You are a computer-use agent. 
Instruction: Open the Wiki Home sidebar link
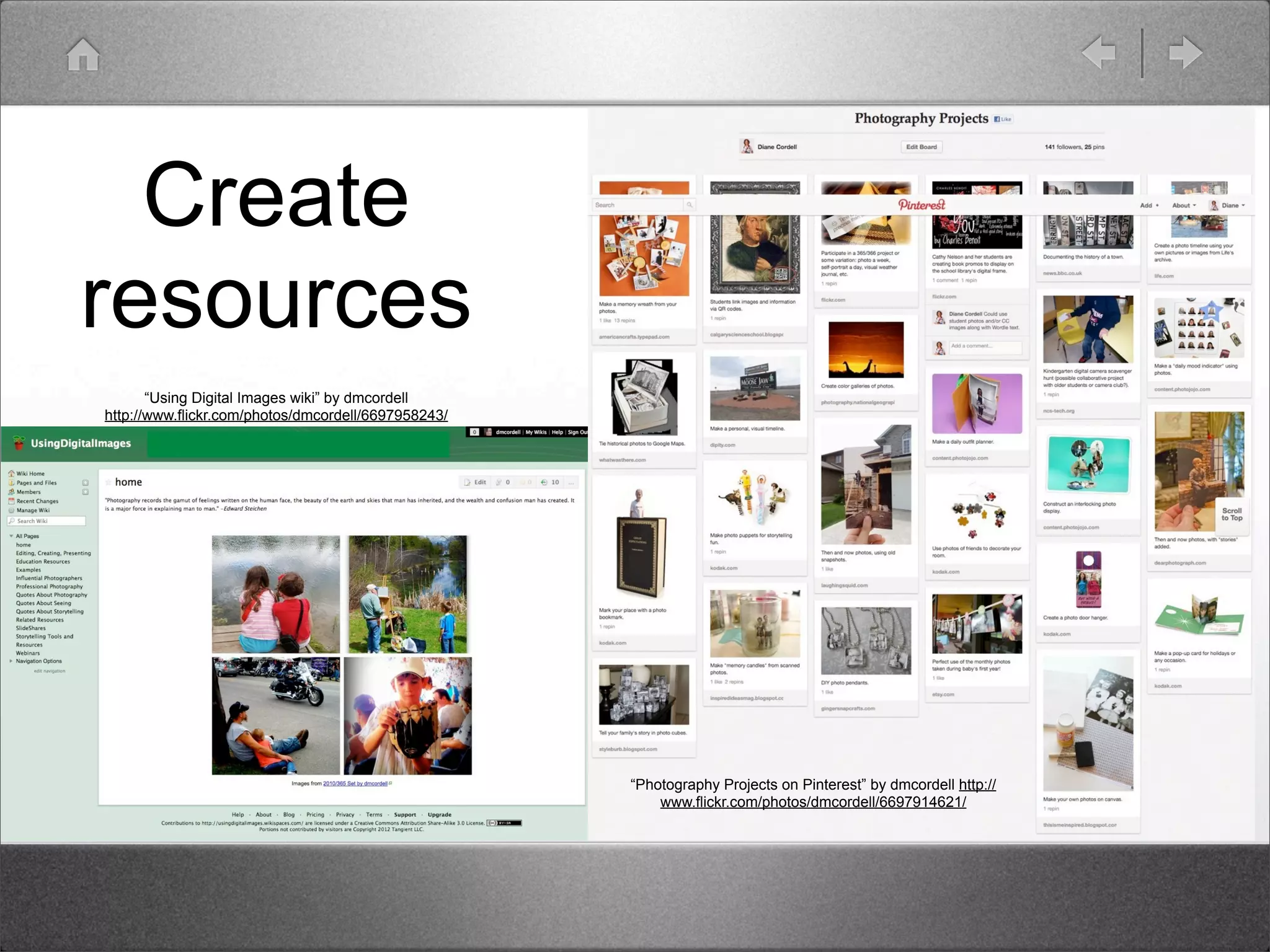pos(30,474)
